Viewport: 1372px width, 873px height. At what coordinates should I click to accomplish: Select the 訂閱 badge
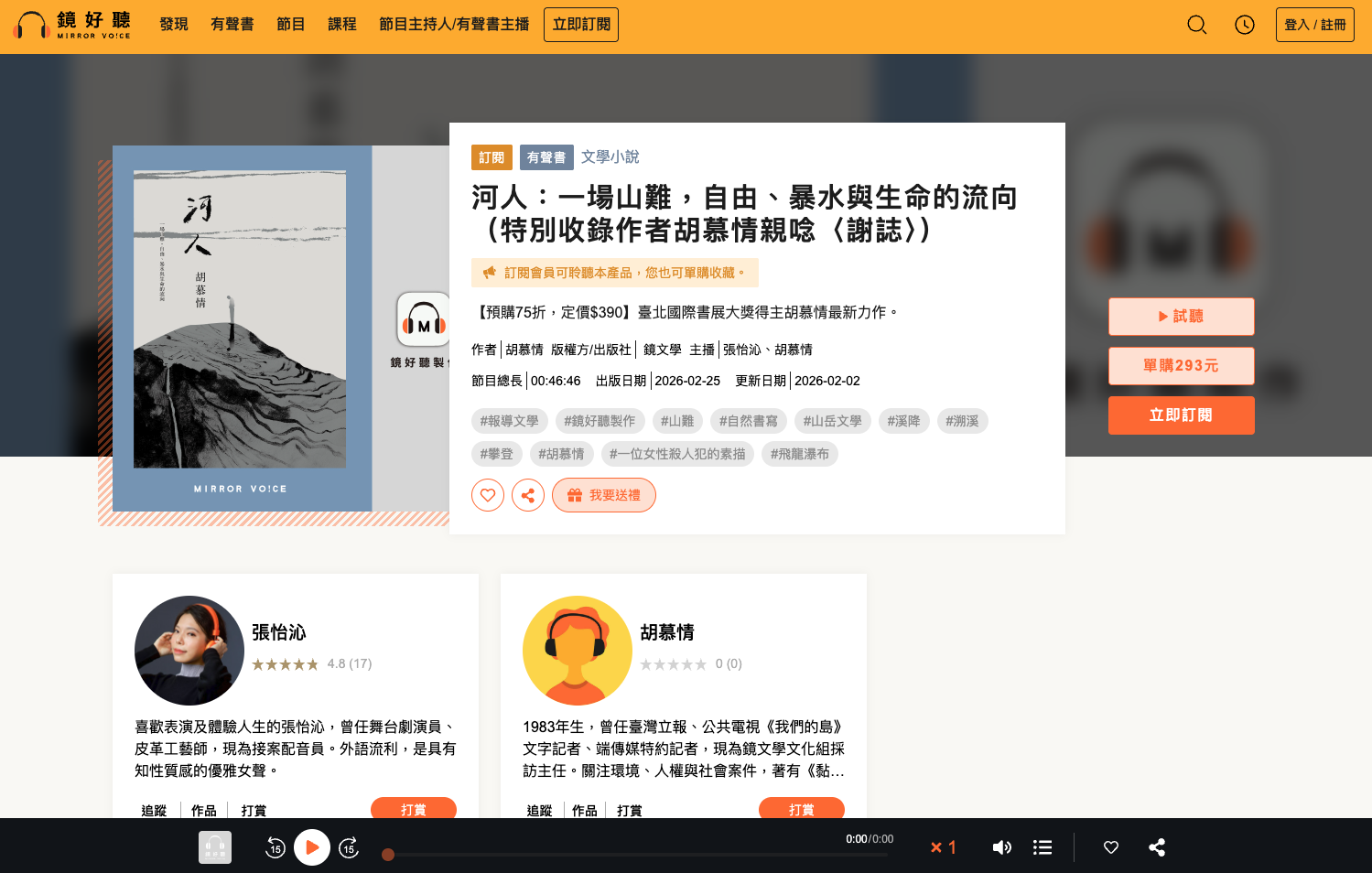(x=492, y=157)
